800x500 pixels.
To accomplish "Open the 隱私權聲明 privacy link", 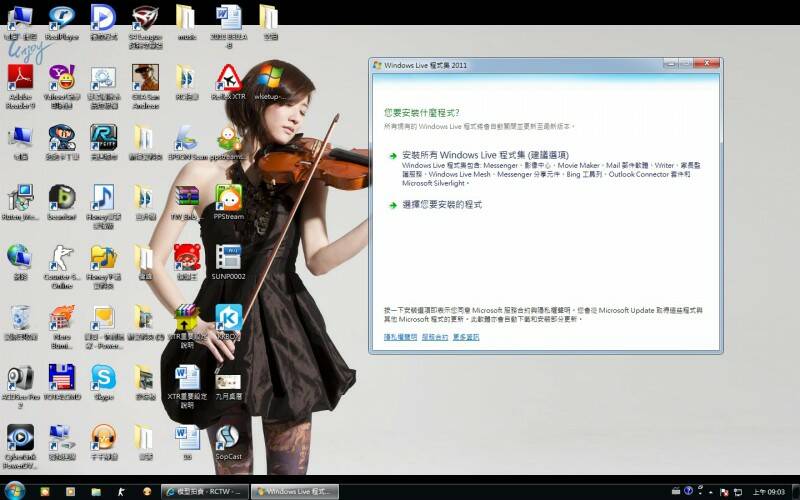I will click(400, 337).
